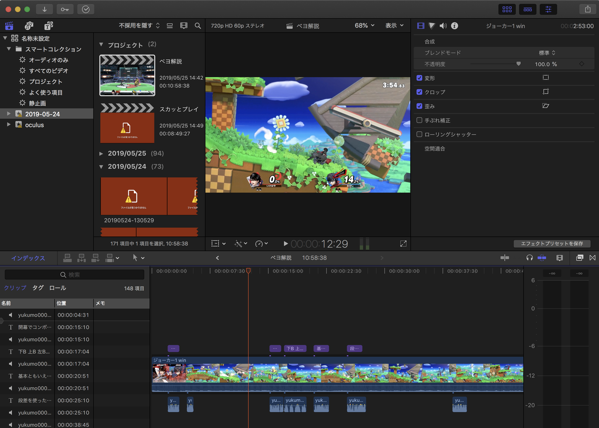Open the effects browser icon
Screen dimensions: 599x428
click(580, 258)
